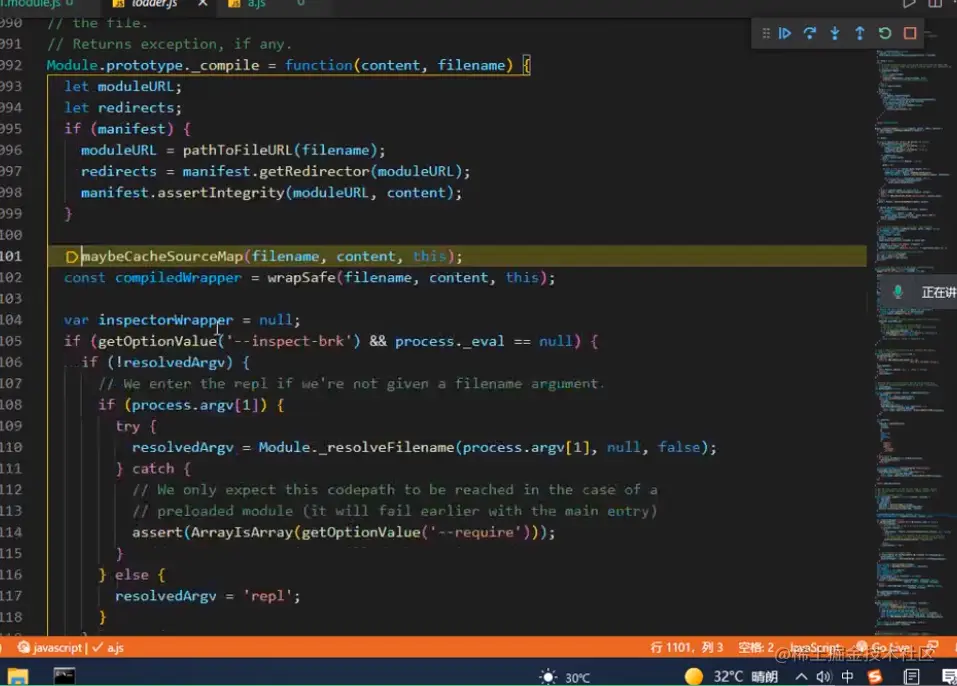This screenshot has height=686, width=957.
Task: Click 'getRedirector' method call
Action: coord(314,172)
